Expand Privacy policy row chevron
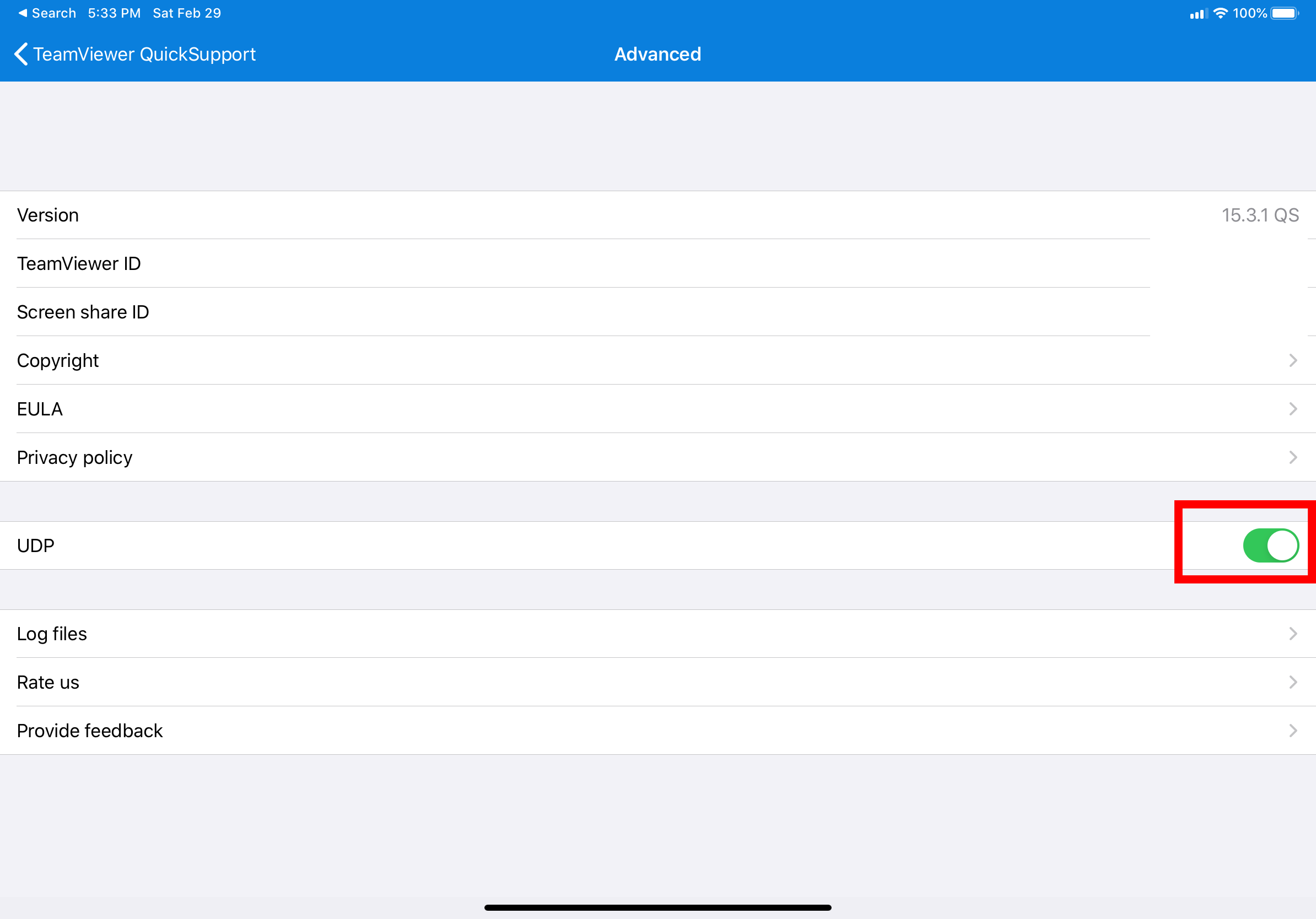This screenshot has width=1316, height=919. (x=1292, y=457)
